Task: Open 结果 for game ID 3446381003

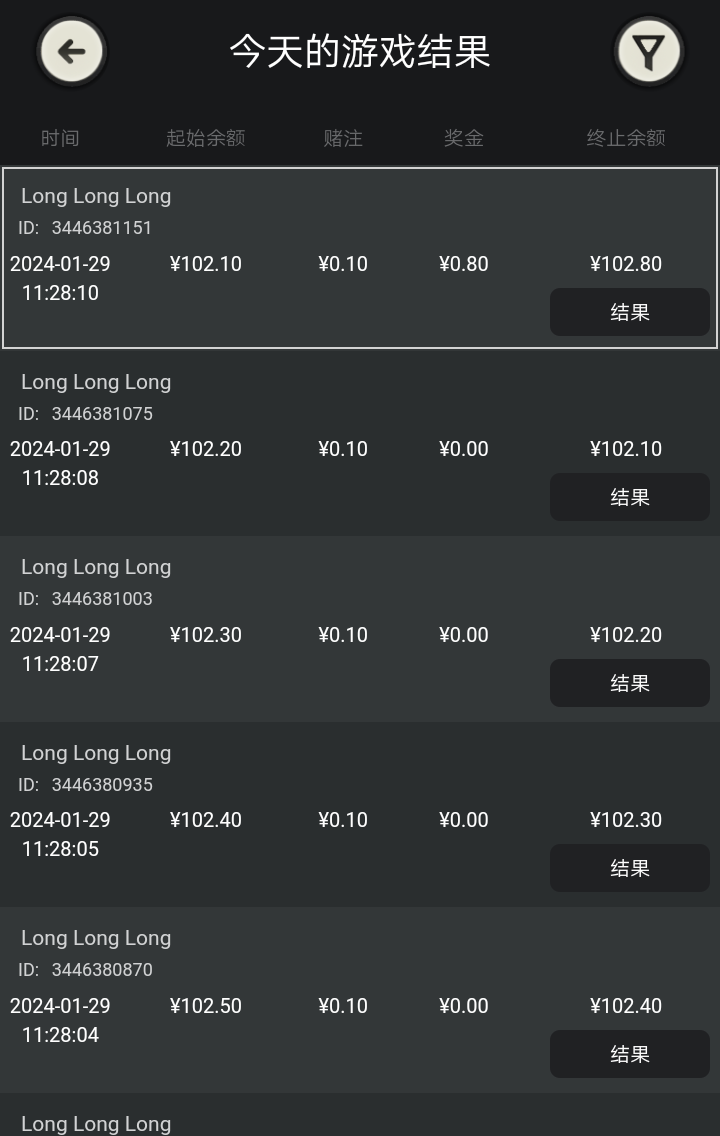Action: [x=629, y=683]
